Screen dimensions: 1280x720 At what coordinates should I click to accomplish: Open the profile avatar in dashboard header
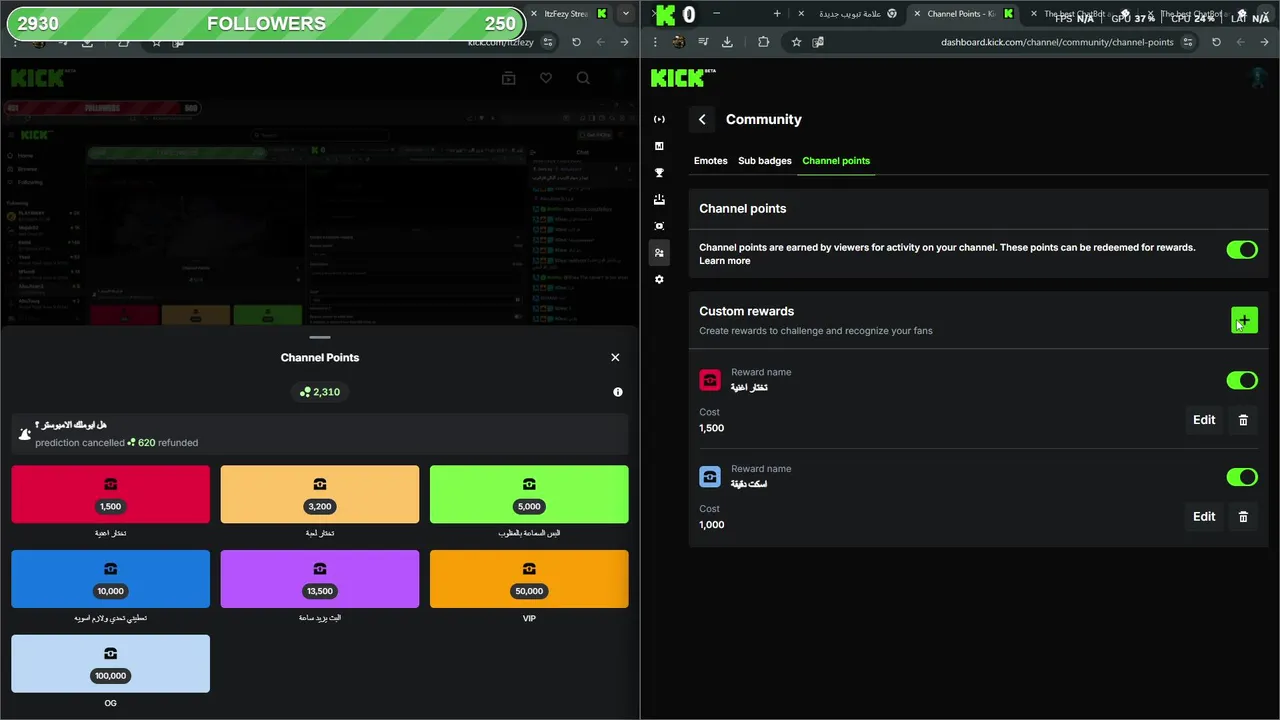point(1258,77)
